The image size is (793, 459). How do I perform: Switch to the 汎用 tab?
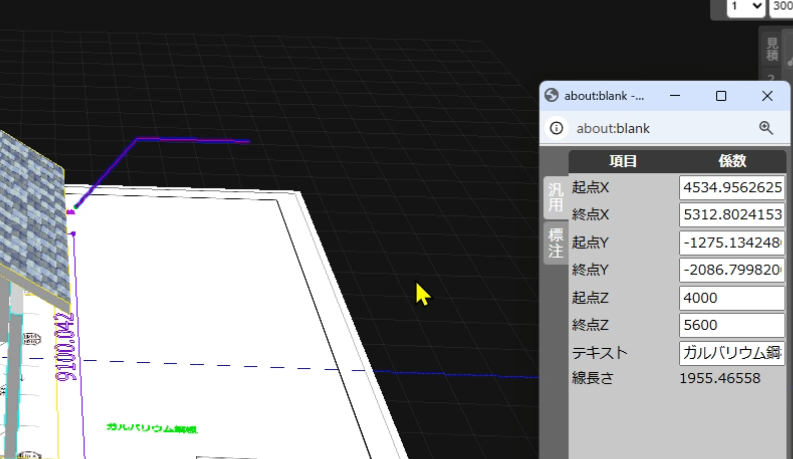tap(554, 198)
